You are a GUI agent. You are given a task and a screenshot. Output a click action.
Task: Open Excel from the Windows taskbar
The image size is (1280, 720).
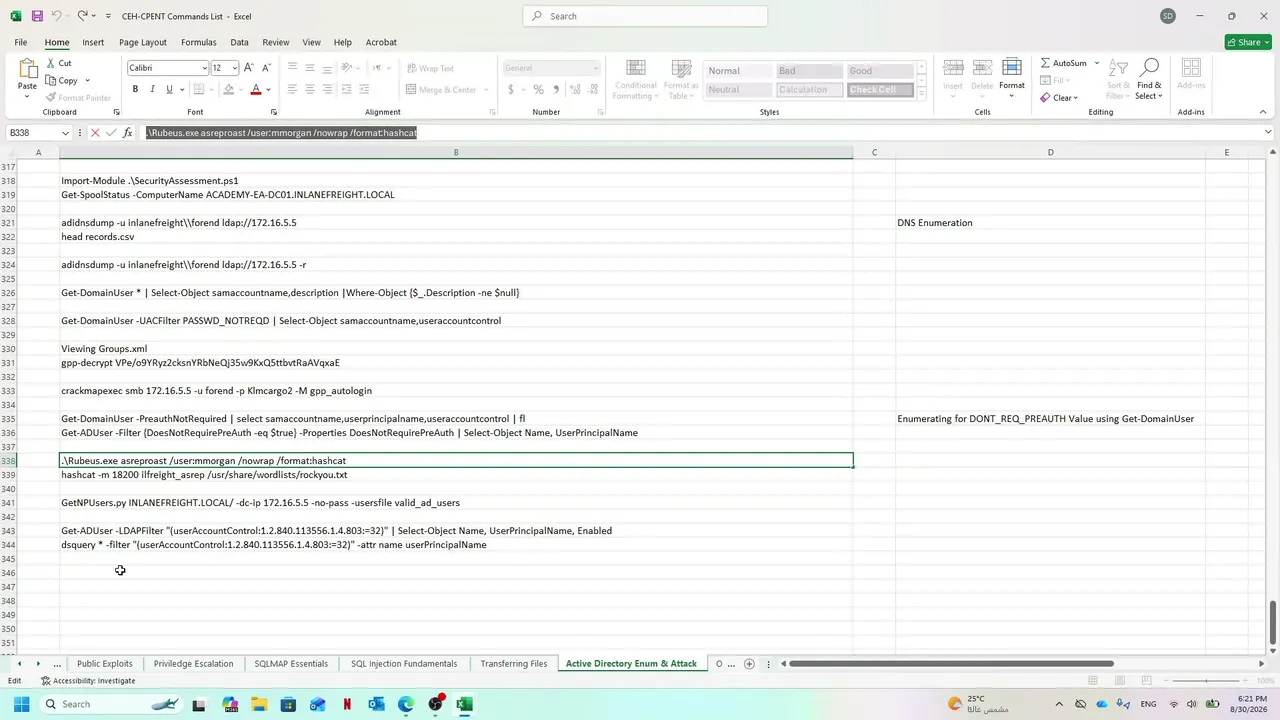464,704
